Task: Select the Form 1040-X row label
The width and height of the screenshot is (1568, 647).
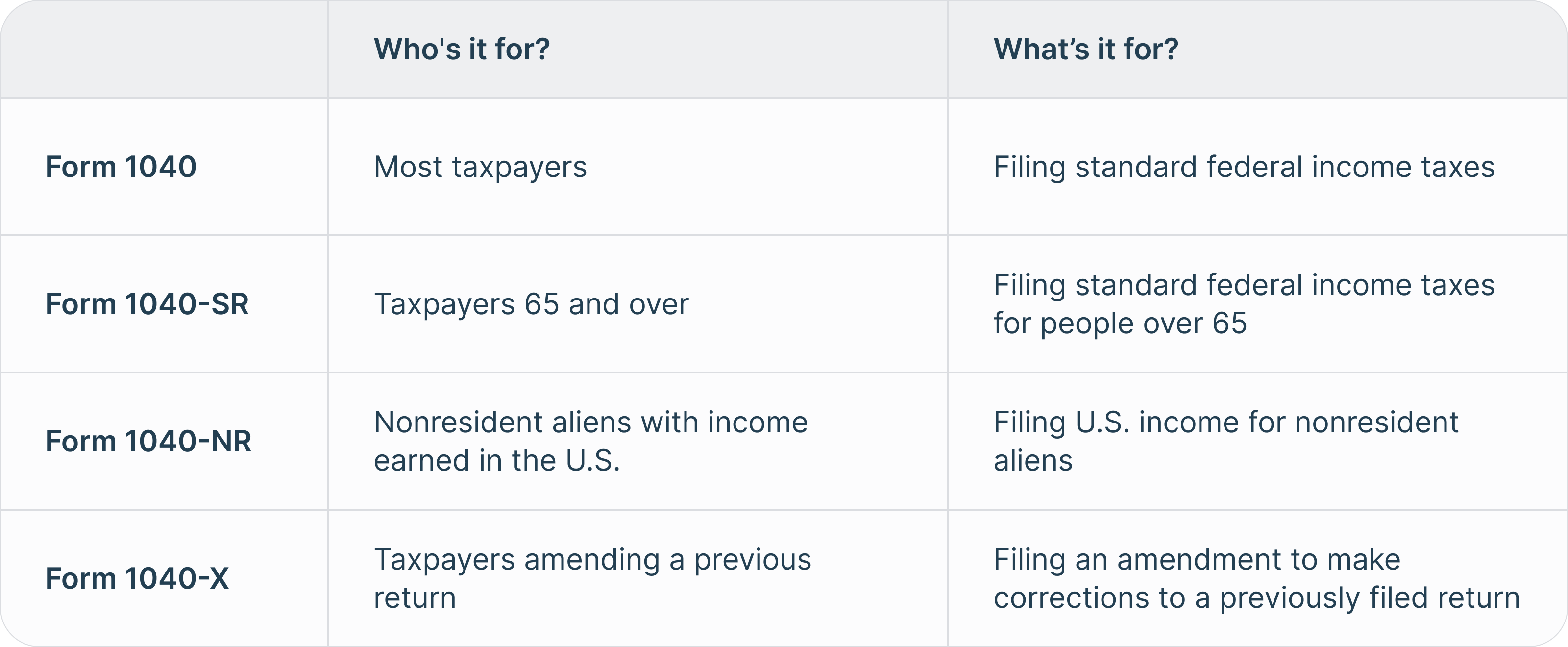Action: (137, 578)
